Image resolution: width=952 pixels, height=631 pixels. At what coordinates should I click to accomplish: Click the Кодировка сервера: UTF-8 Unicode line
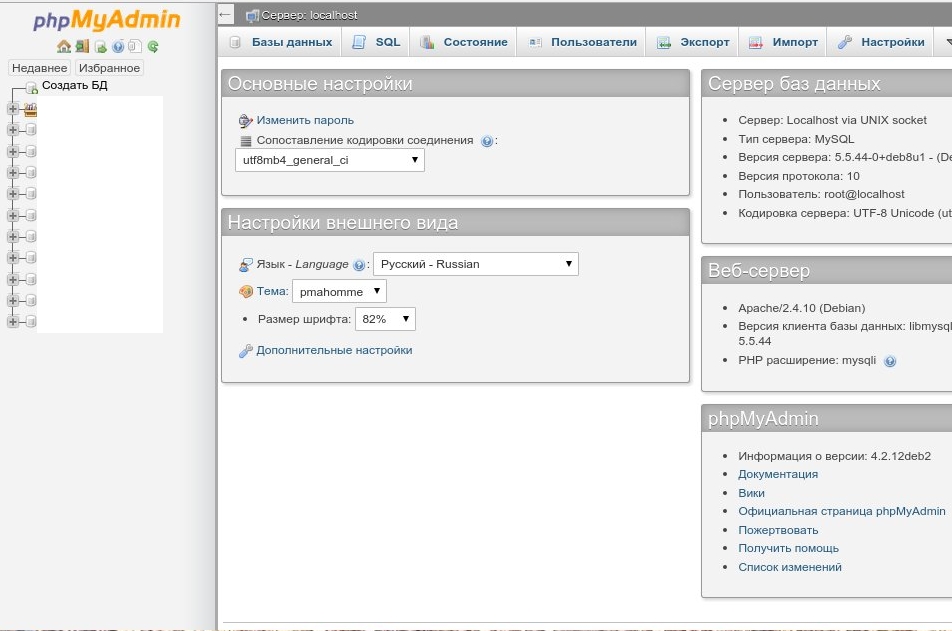pyautogui.click(x=845, y=213)
